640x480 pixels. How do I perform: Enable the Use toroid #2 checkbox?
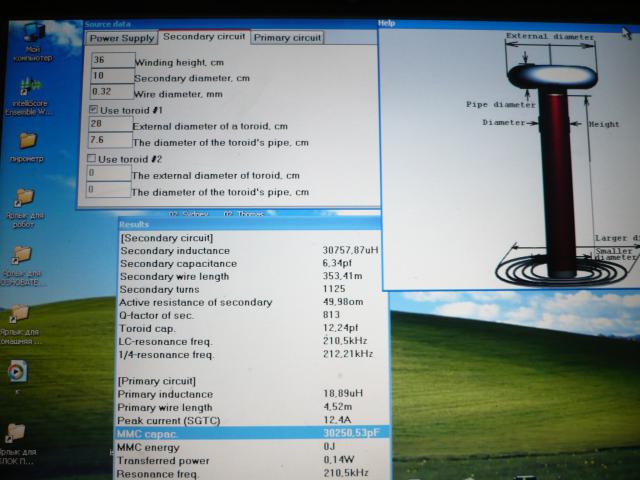pos(93,159)
